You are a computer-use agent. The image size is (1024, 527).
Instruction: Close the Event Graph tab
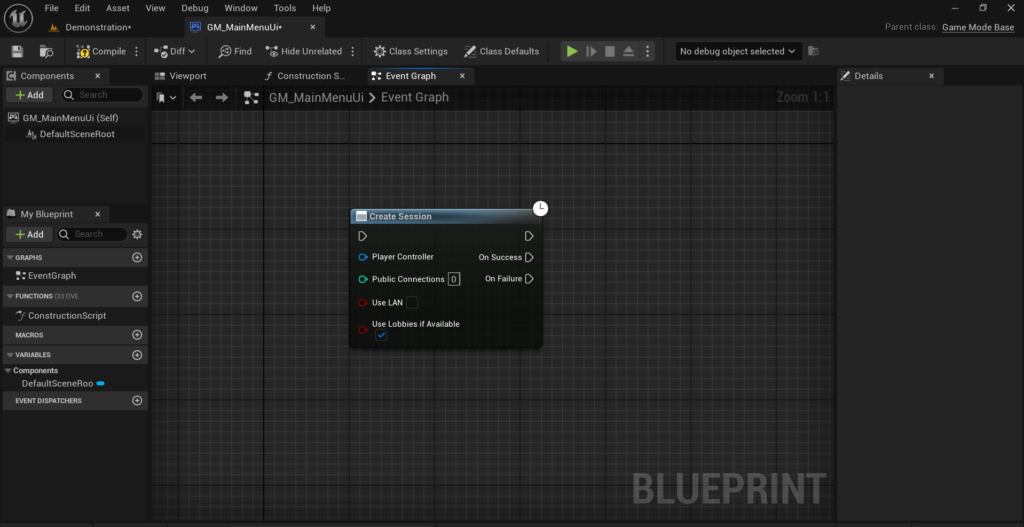[462, 76]
